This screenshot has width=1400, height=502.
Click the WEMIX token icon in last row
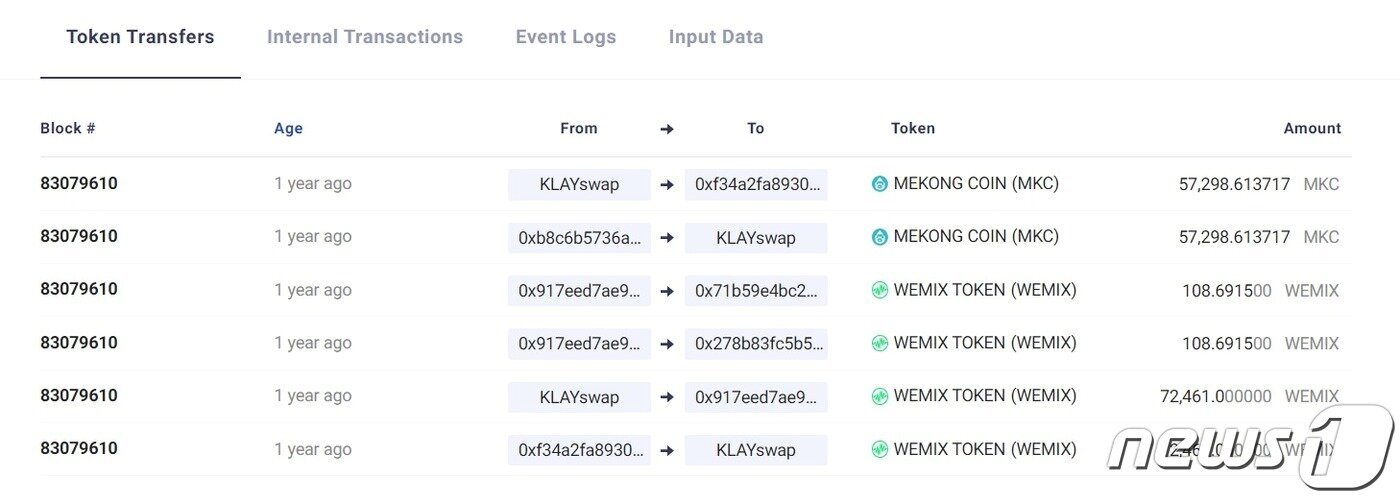point(880,449)
